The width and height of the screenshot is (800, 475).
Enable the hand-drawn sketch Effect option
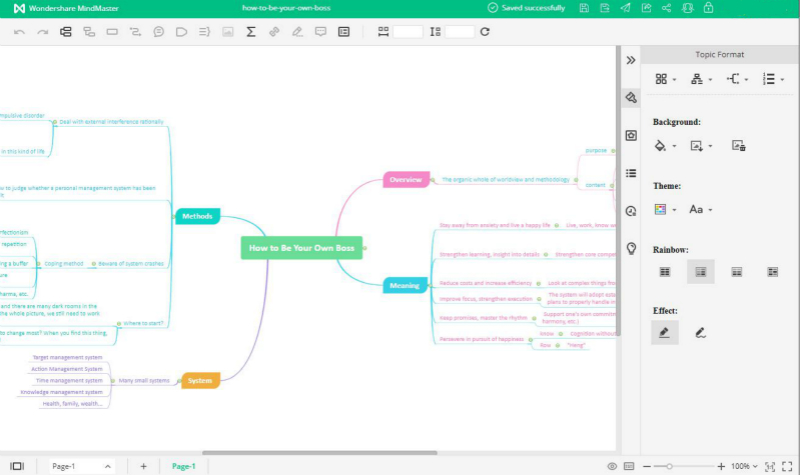(701, 333)
